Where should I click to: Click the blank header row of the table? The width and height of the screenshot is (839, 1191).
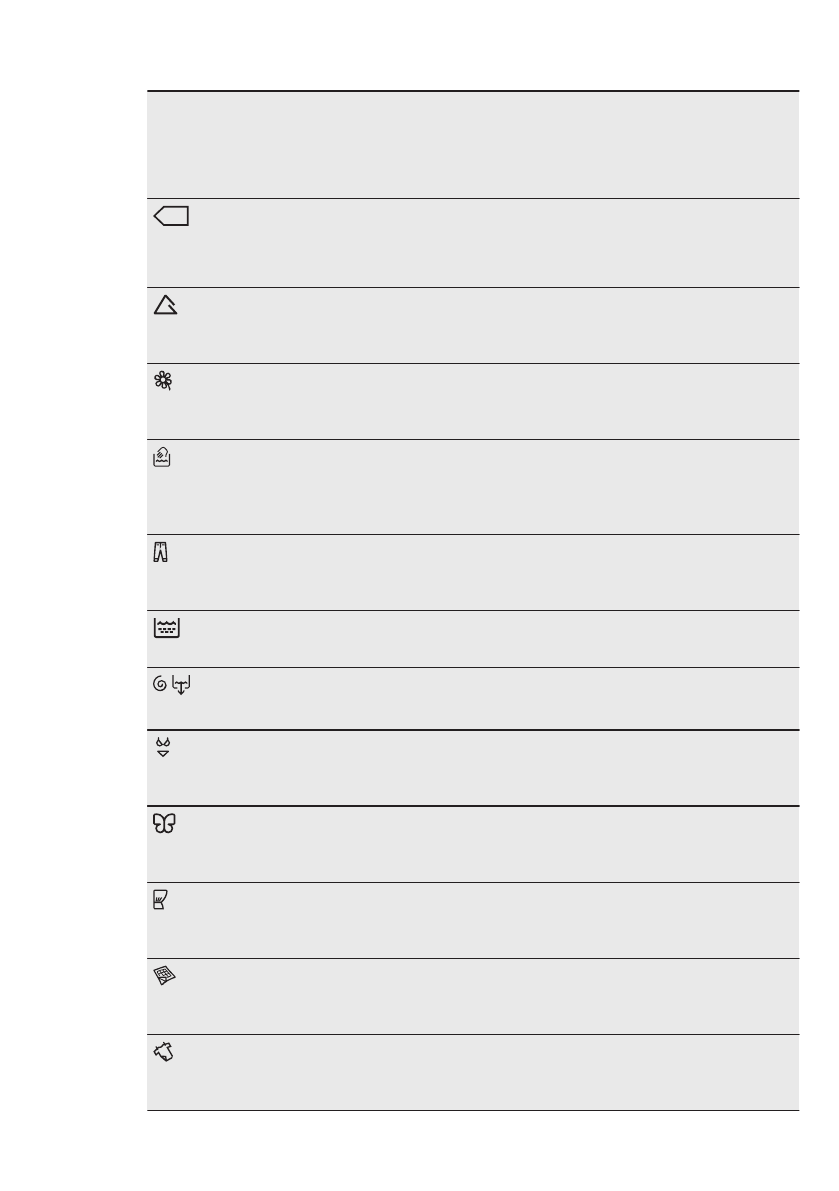[x=472, y=145]
